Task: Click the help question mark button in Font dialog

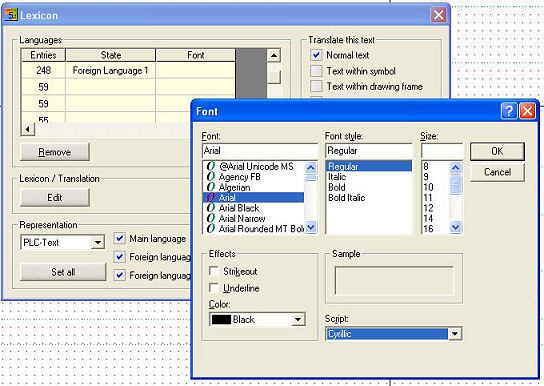Action: (509, 111)
